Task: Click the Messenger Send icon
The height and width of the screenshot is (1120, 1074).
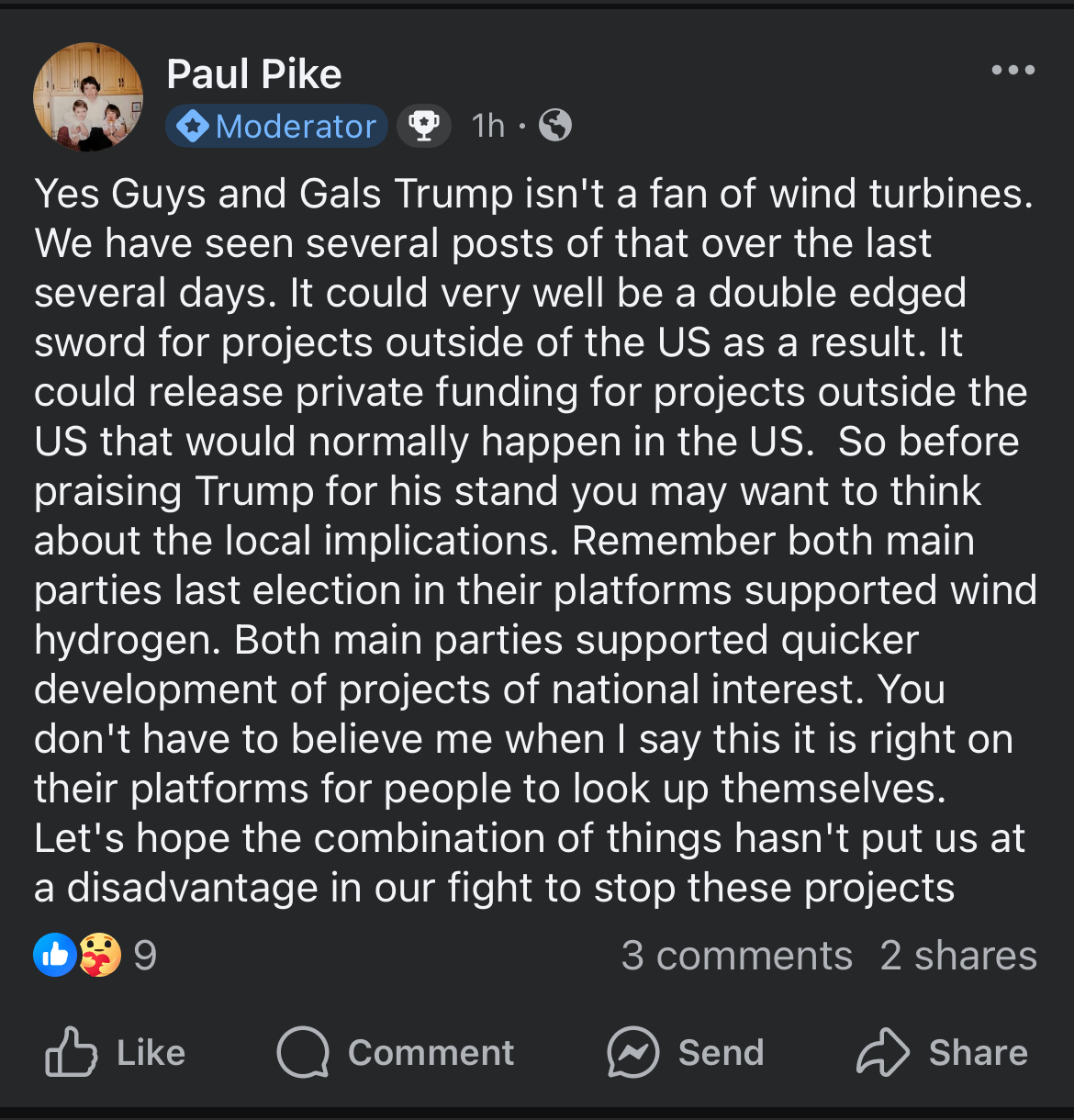Action: tap(632, 1052)
